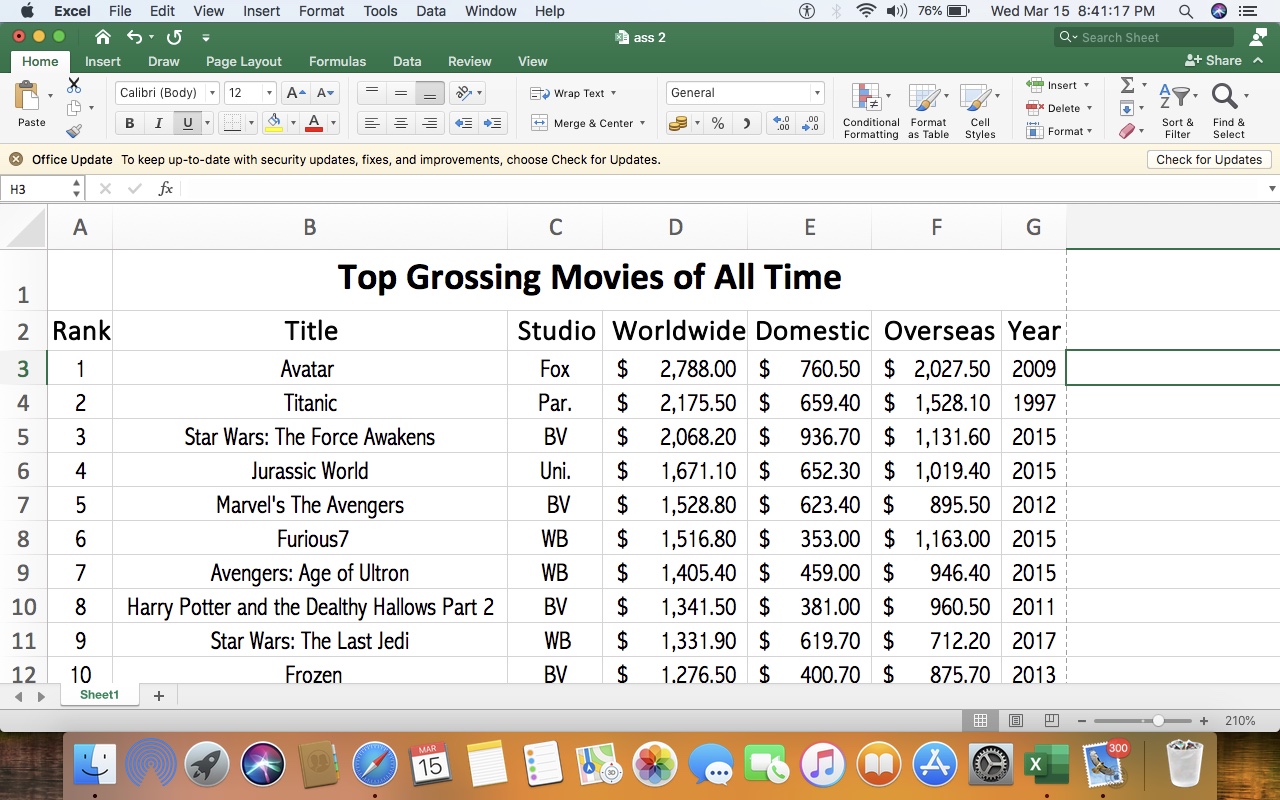Image resolution: width=1280 pixels, height=800 pixels.
Task: Switch to Page Layout view in status bar
Action: click(1016, 721)
